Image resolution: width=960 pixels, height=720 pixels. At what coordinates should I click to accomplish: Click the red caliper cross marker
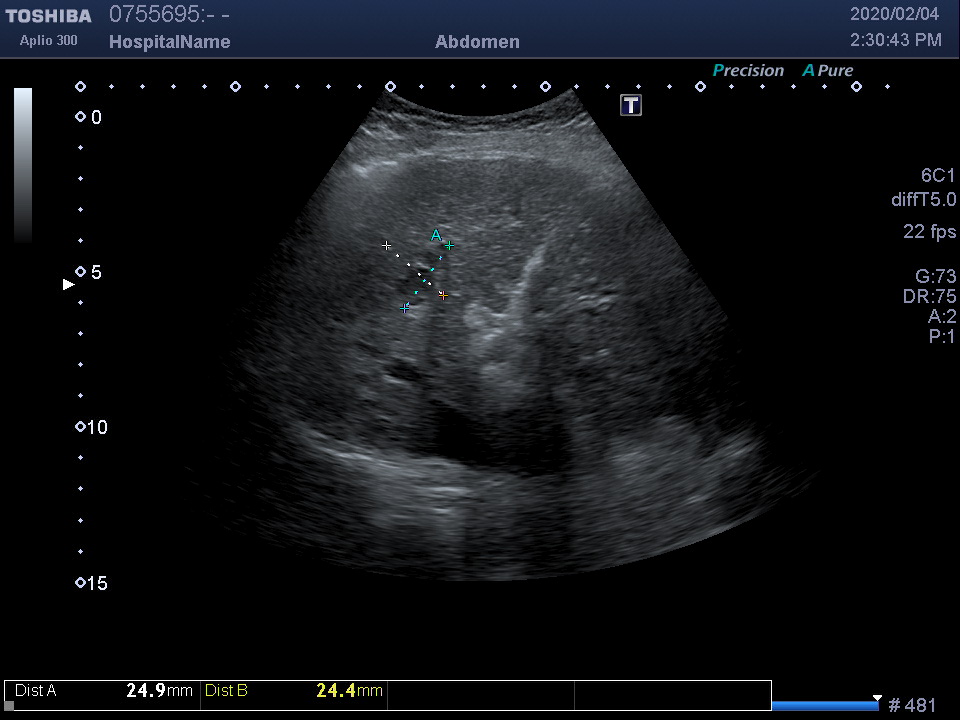(443, 295)
